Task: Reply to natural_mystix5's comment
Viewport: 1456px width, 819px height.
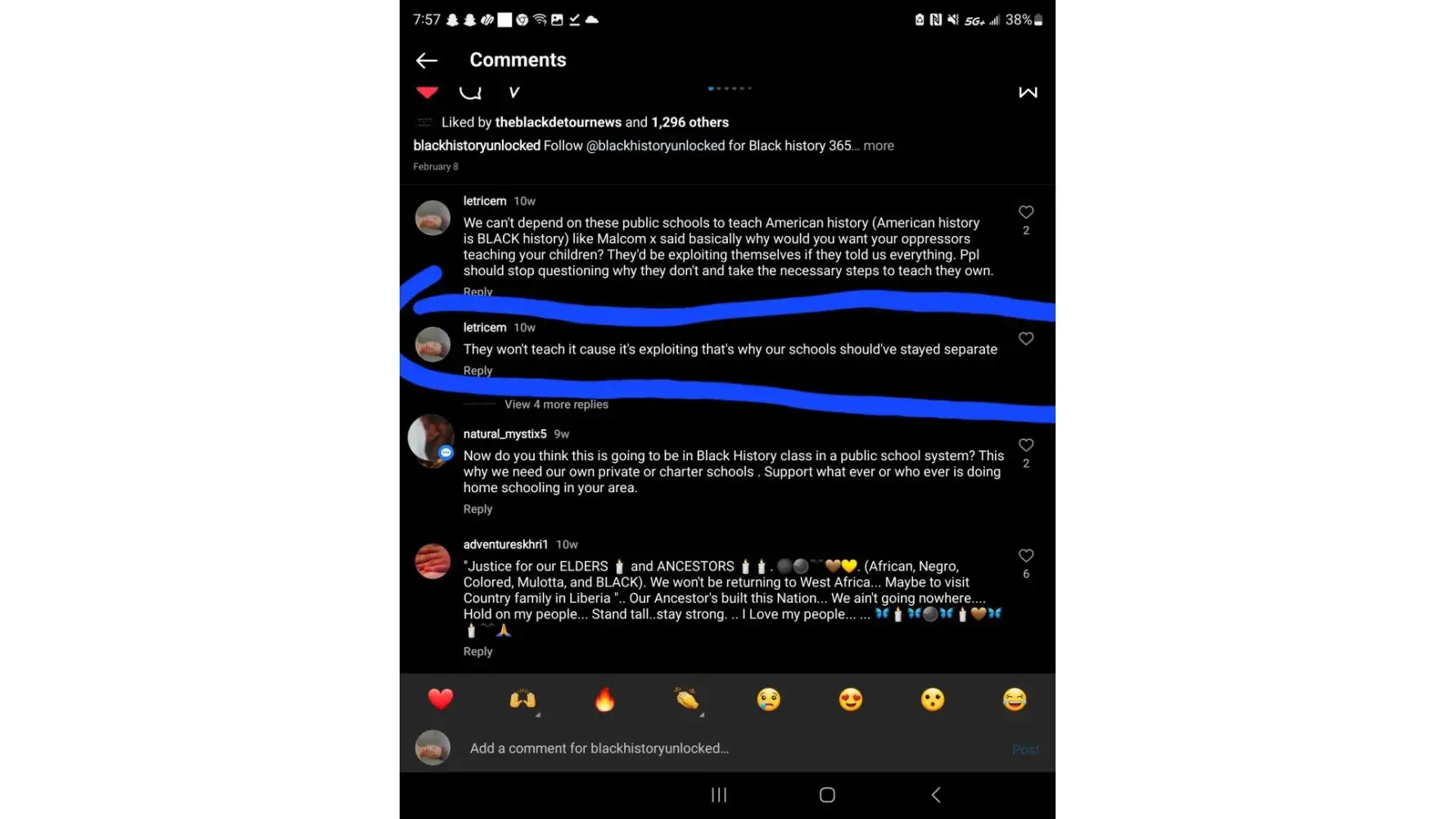Action: click(477, 509)
